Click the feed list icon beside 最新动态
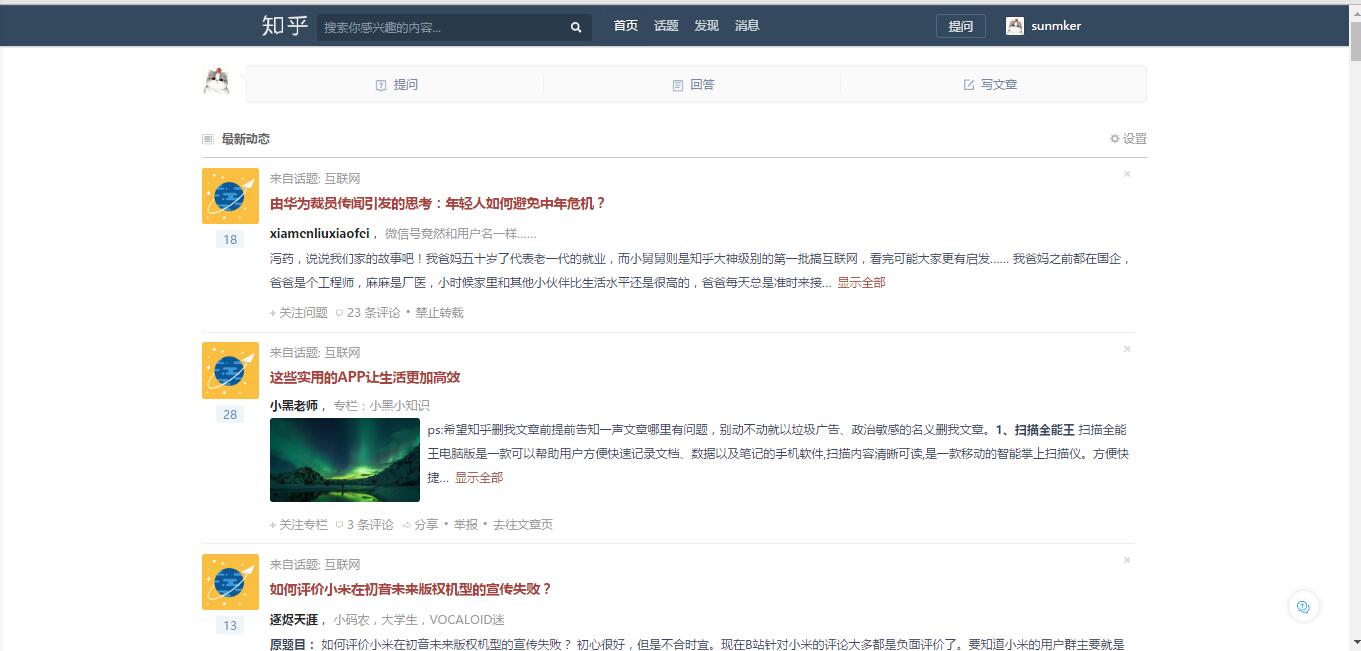This screenshot has width=1361, height=651. [x=208, y=139]
